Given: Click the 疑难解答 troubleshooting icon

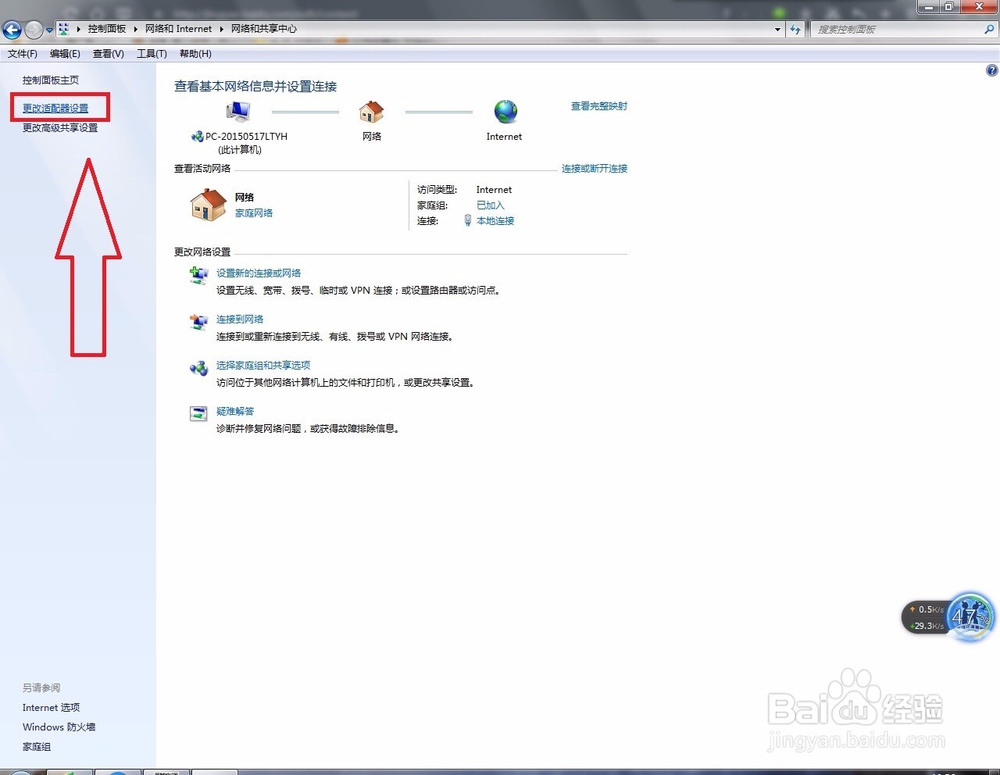Looking at the screenshot, I should pyautogui.click(x=197, y=413).
